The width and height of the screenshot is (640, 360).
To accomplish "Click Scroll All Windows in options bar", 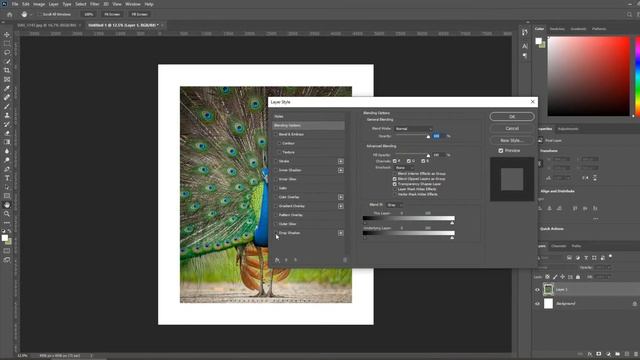I will (x=54, y=14).
